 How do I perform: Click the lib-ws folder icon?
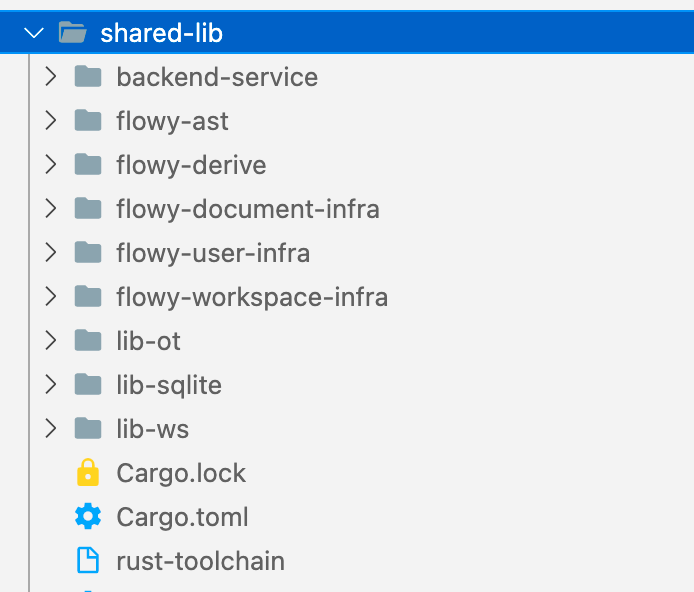88,428
